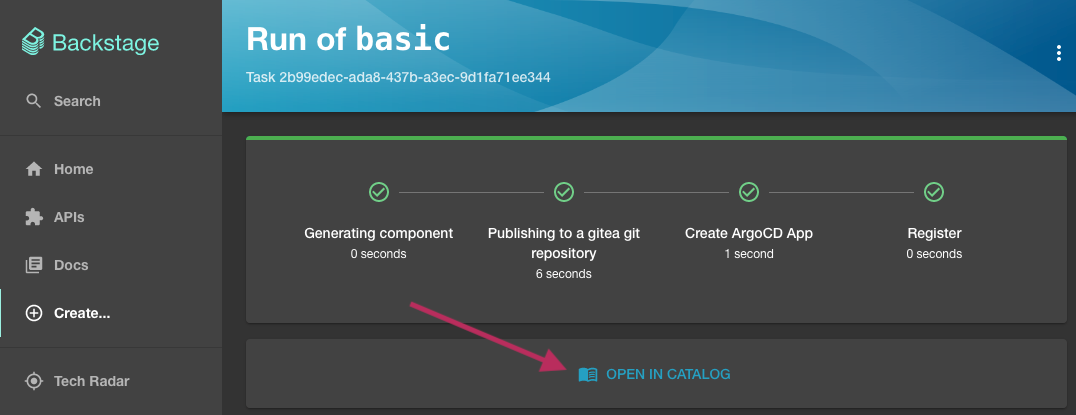Click the Create plus circle icon
This screenshot has width=1076, height=415.
[34, 313]
